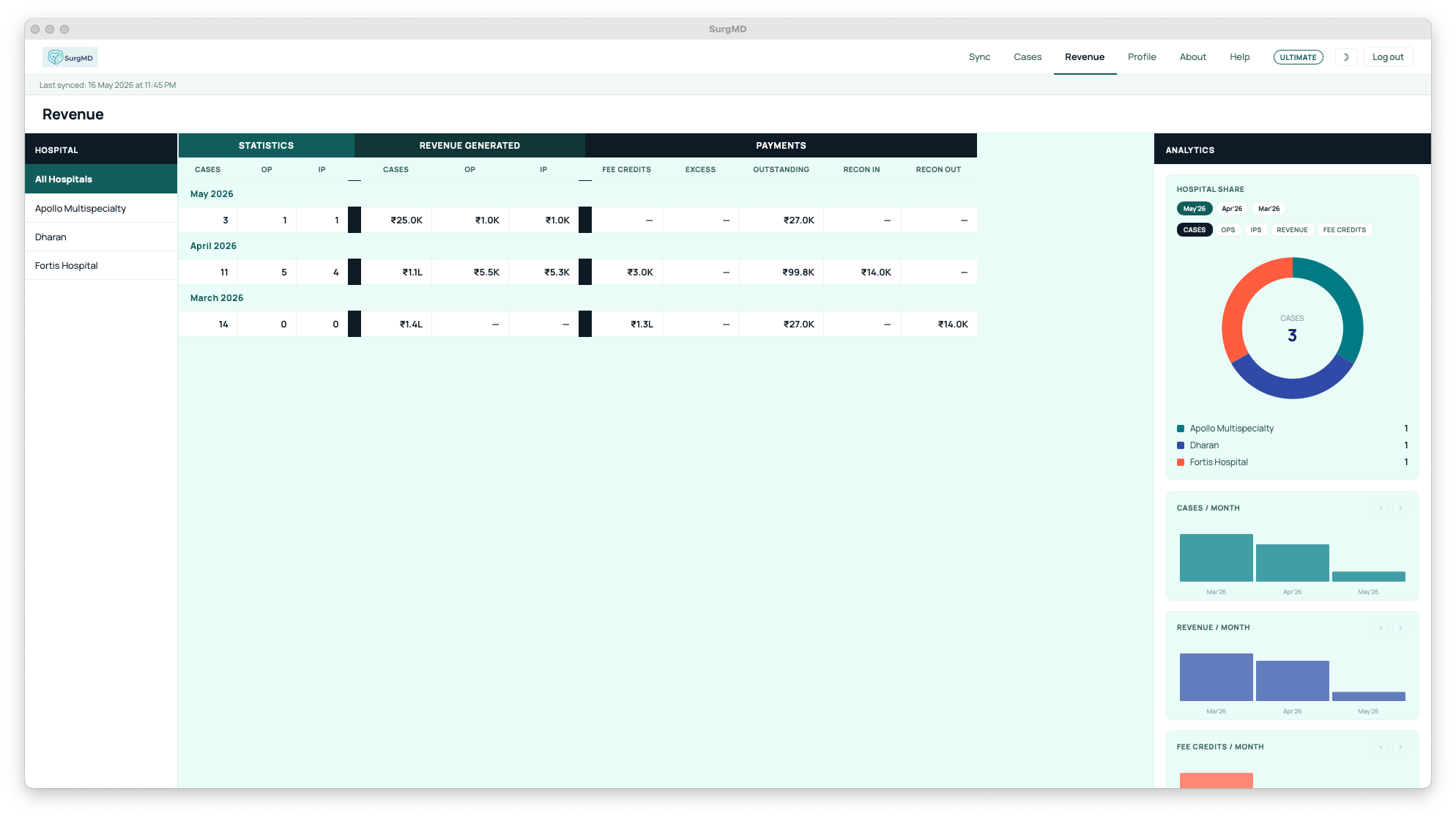Click the SurgMD logo icon
This screenshot has width=1456, height=819.
(x=70, y=57)
